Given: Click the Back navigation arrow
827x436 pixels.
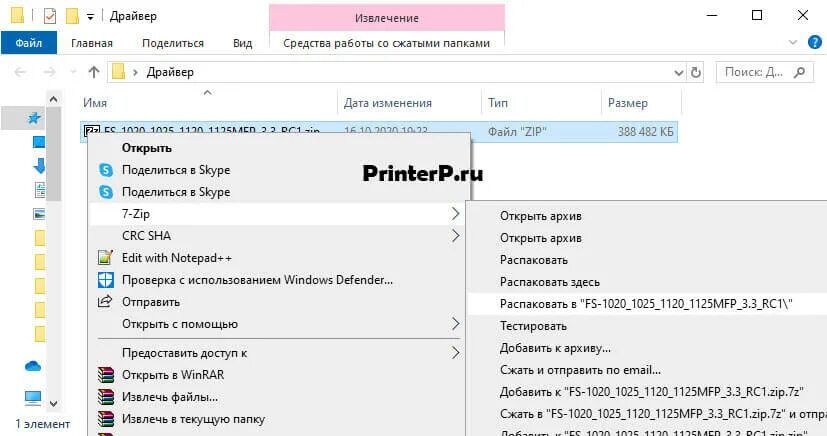Looking at the screenshot, I should click(20, 72).
